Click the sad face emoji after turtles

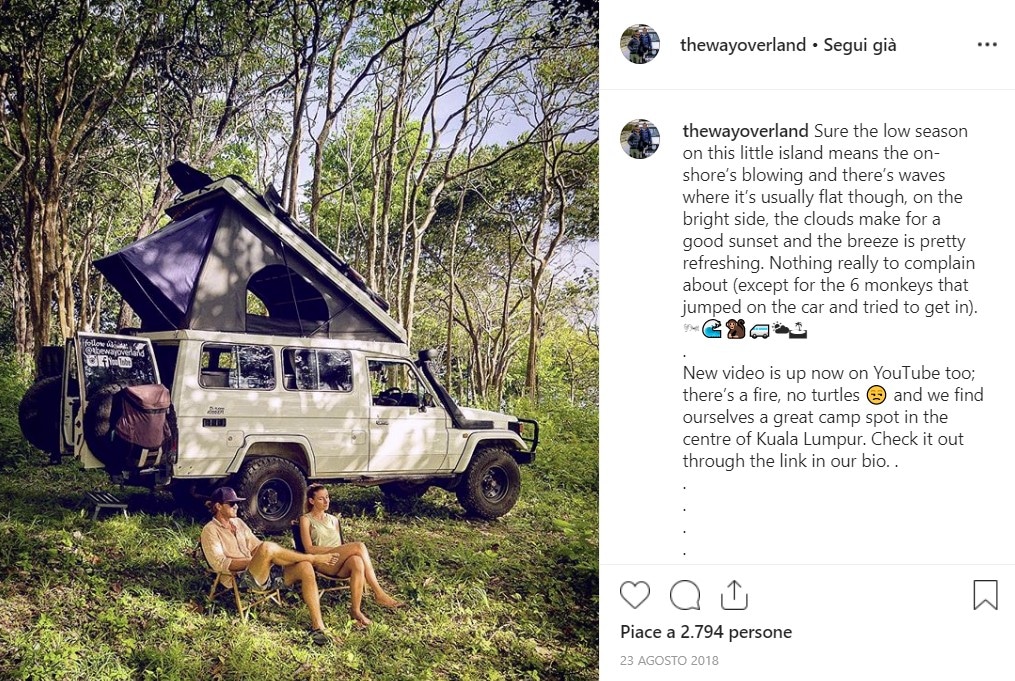pyautogui.click(x=876, y=395)
